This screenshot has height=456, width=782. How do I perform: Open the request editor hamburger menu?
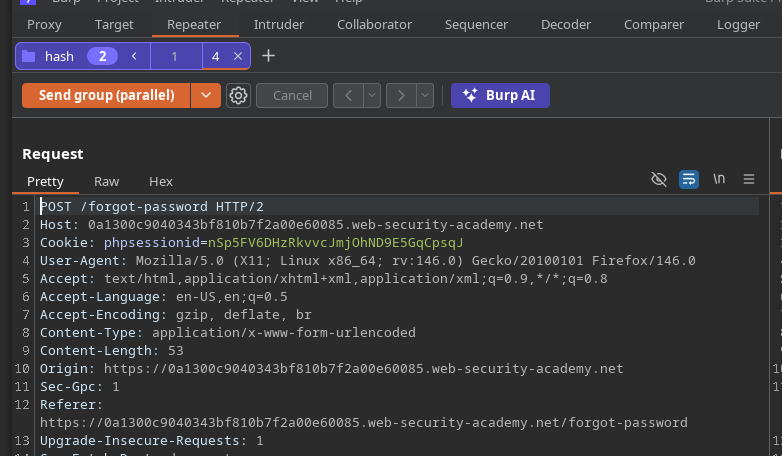tap(748, 179)
